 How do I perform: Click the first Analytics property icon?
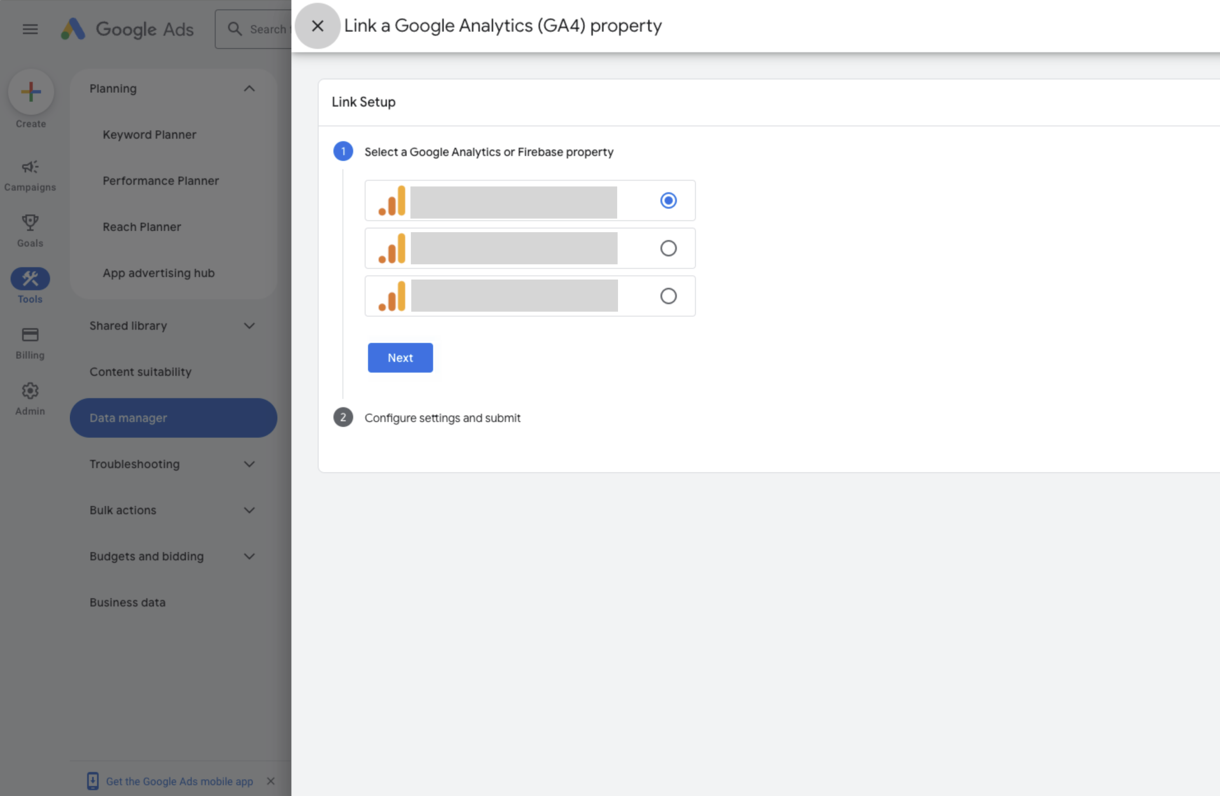point(392,201)
